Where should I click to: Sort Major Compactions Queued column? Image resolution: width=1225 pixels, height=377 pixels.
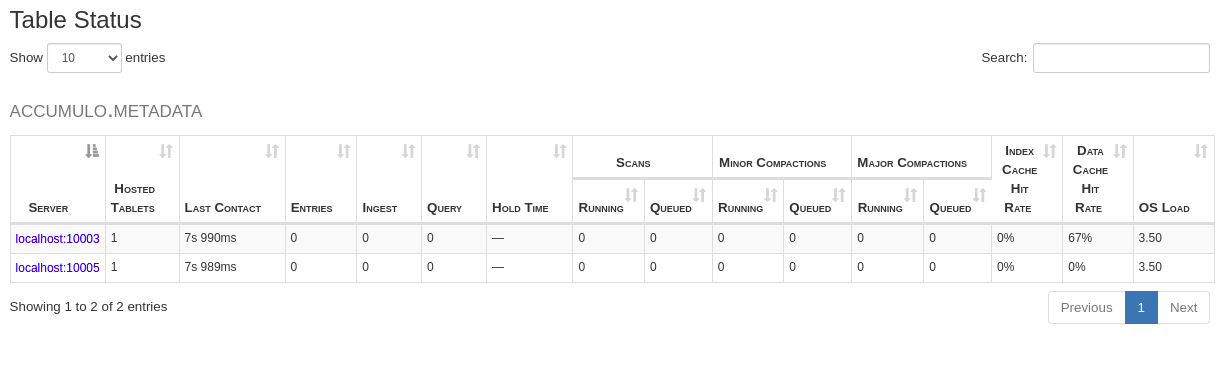(x=978, y=195)
